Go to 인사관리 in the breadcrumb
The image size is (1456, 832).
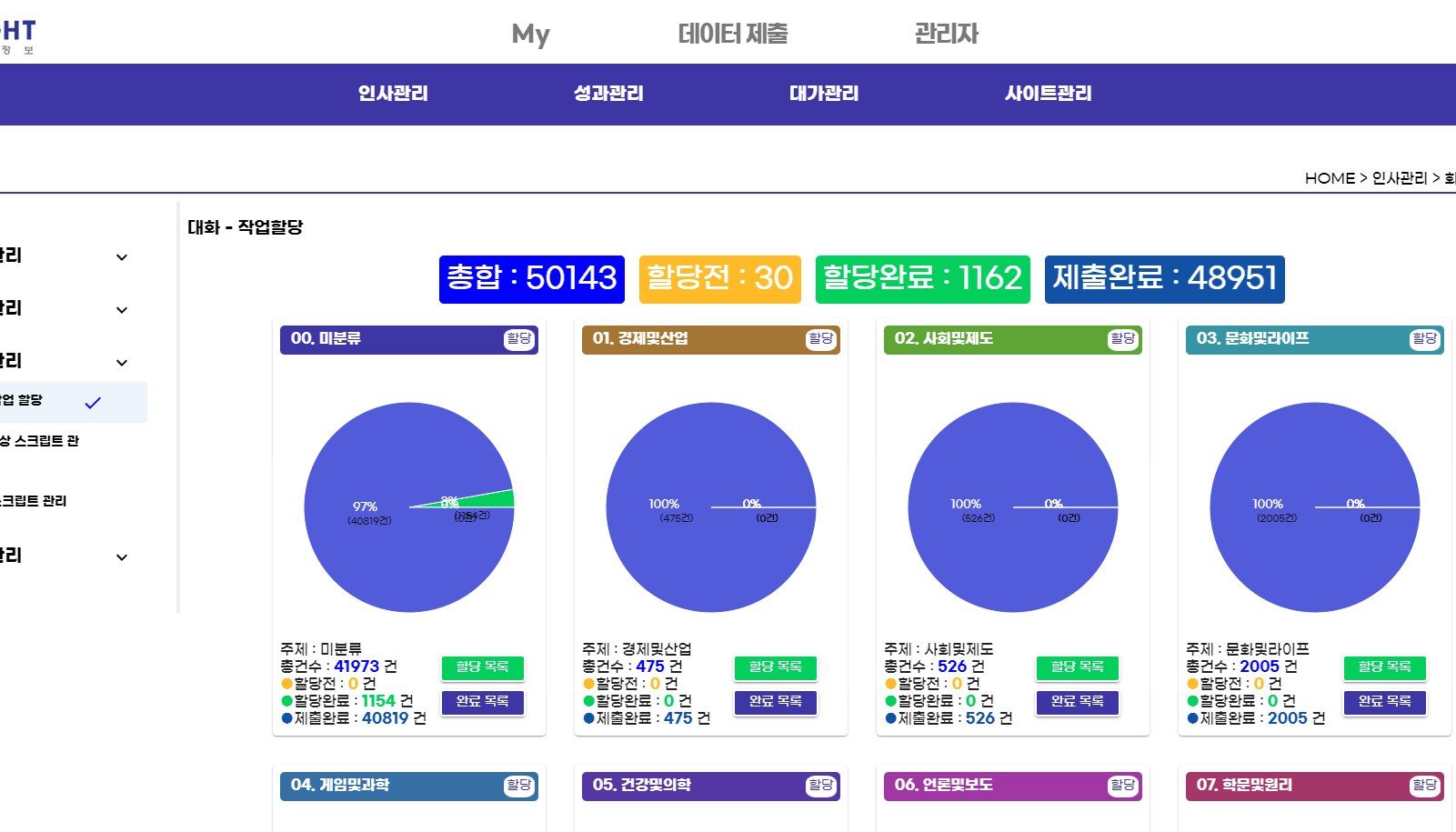tap(1400, 178)
